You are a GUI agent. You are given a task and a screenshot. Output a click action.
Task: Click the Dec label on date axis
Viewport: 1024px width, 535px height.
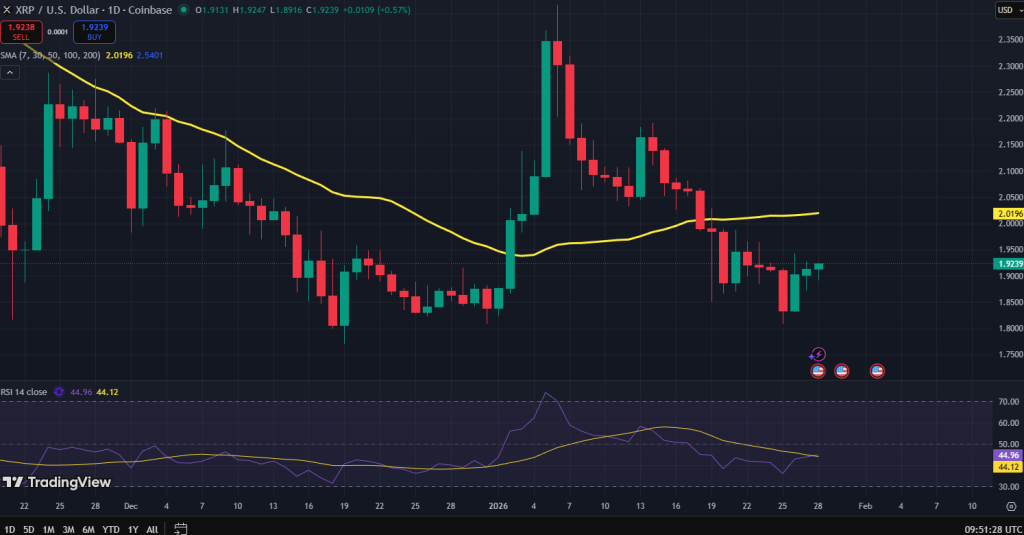tap(131, 506)
